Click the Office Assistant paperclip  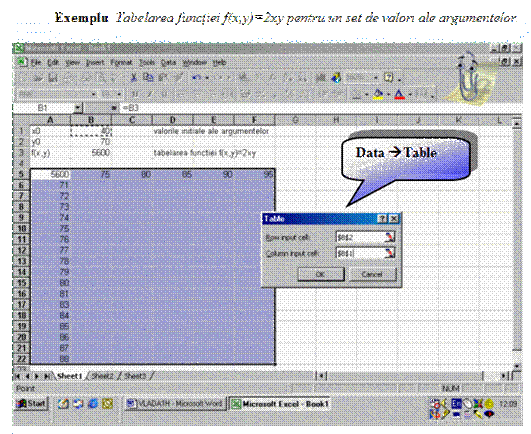point(467,77)
